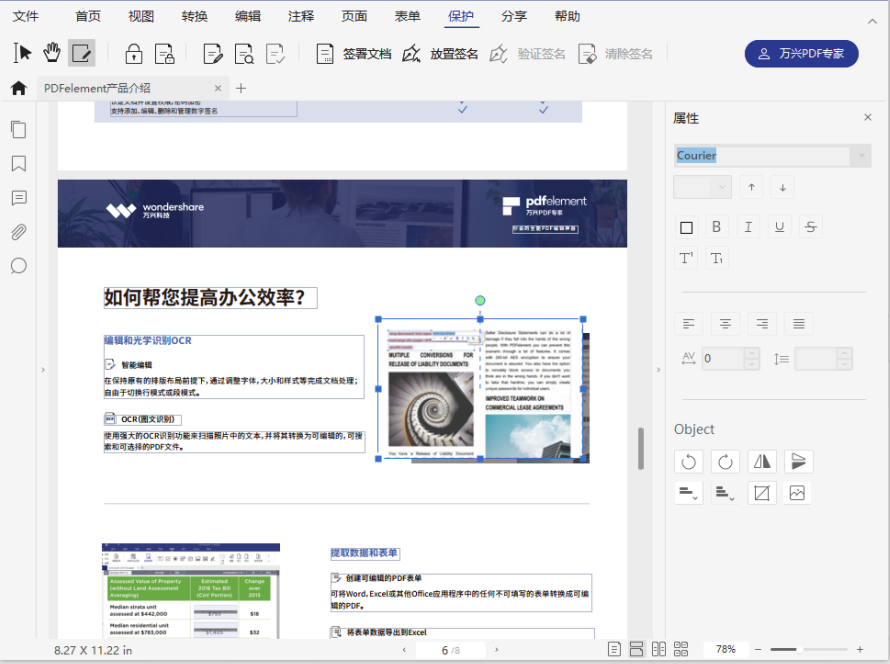Image resolution: width=890 pixels, height=664 pixels.
Task: Toggle underline formatting
Action: tap(779, 227)
